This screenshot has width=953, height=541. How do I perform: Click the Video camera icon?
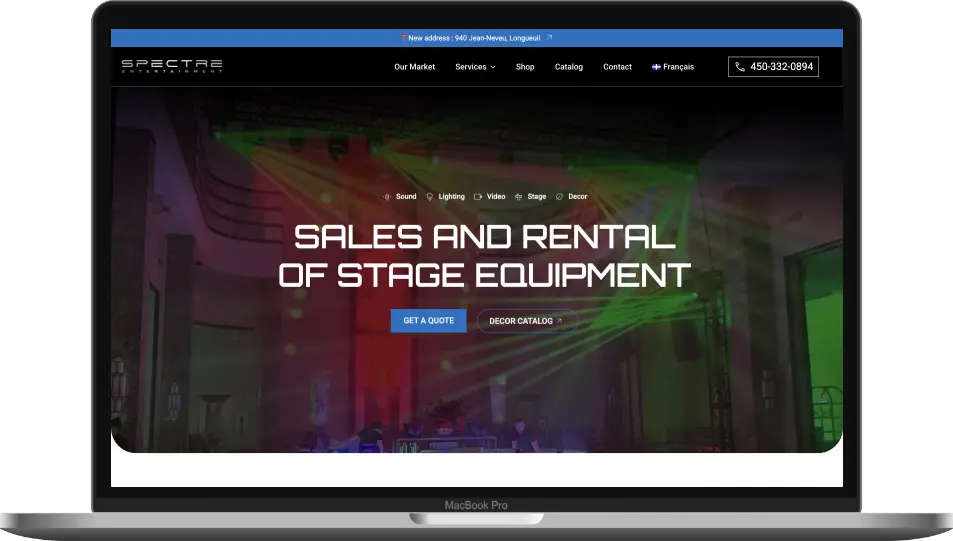[478, 197]
